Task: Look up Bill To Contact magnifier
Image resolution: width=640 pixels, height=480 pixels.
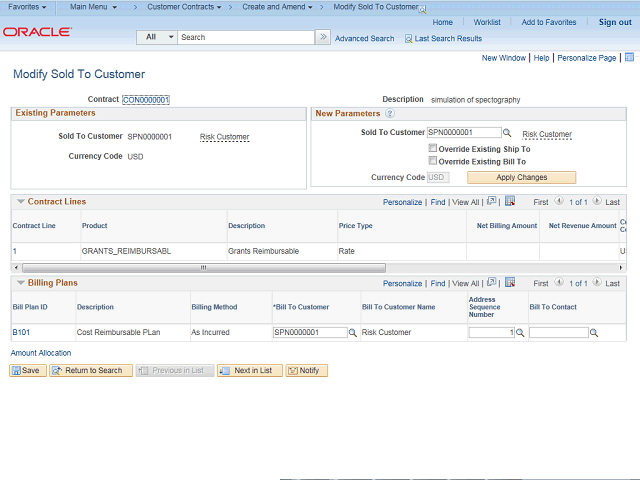Action: coord(594,333)
